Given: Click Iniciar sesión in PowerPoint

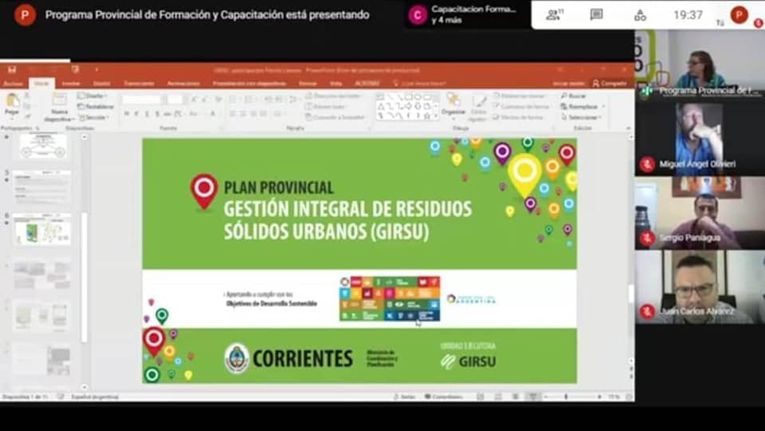Looking at the screenshot, I should [x=568, y=83].
